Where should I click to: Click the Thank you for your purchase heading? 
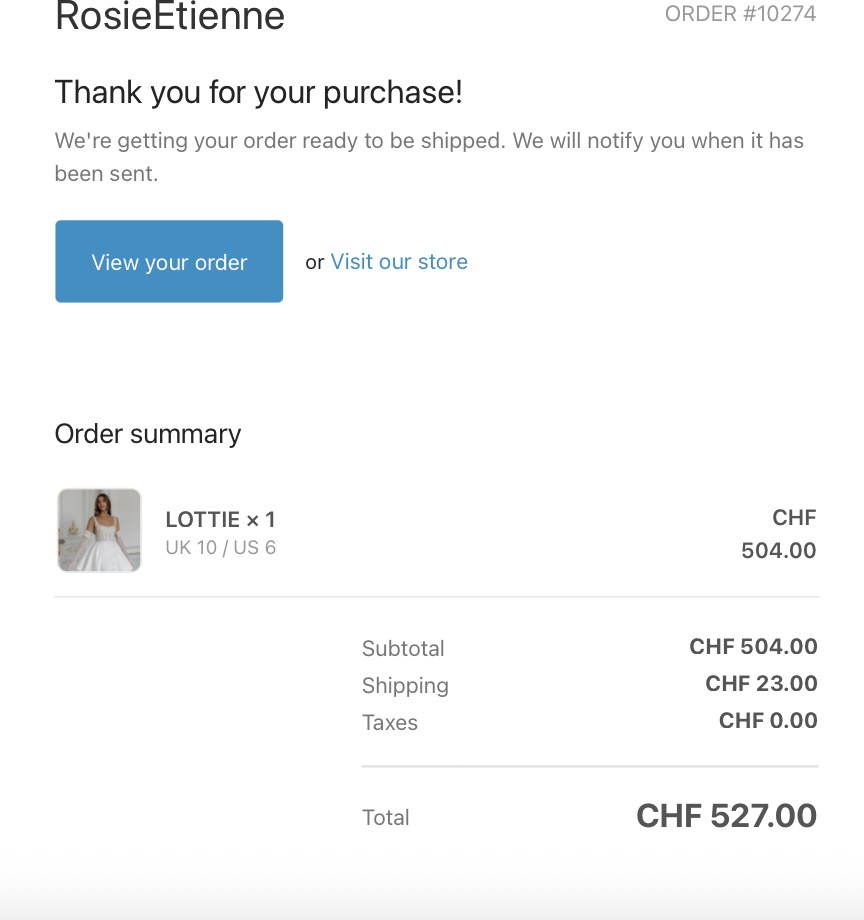coord(258,93)
